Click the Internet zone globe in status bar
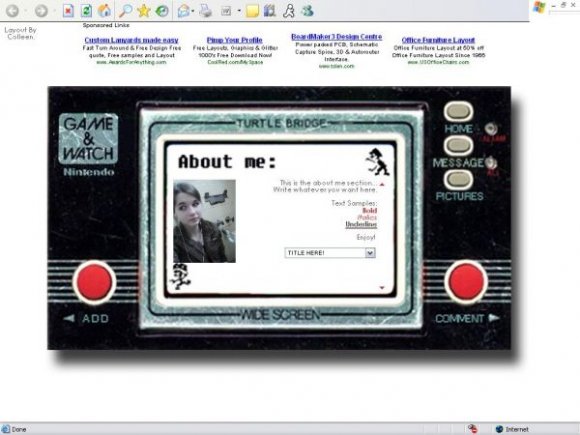The image size is (580, 435). pyautogui.click(x=499, y=429)
